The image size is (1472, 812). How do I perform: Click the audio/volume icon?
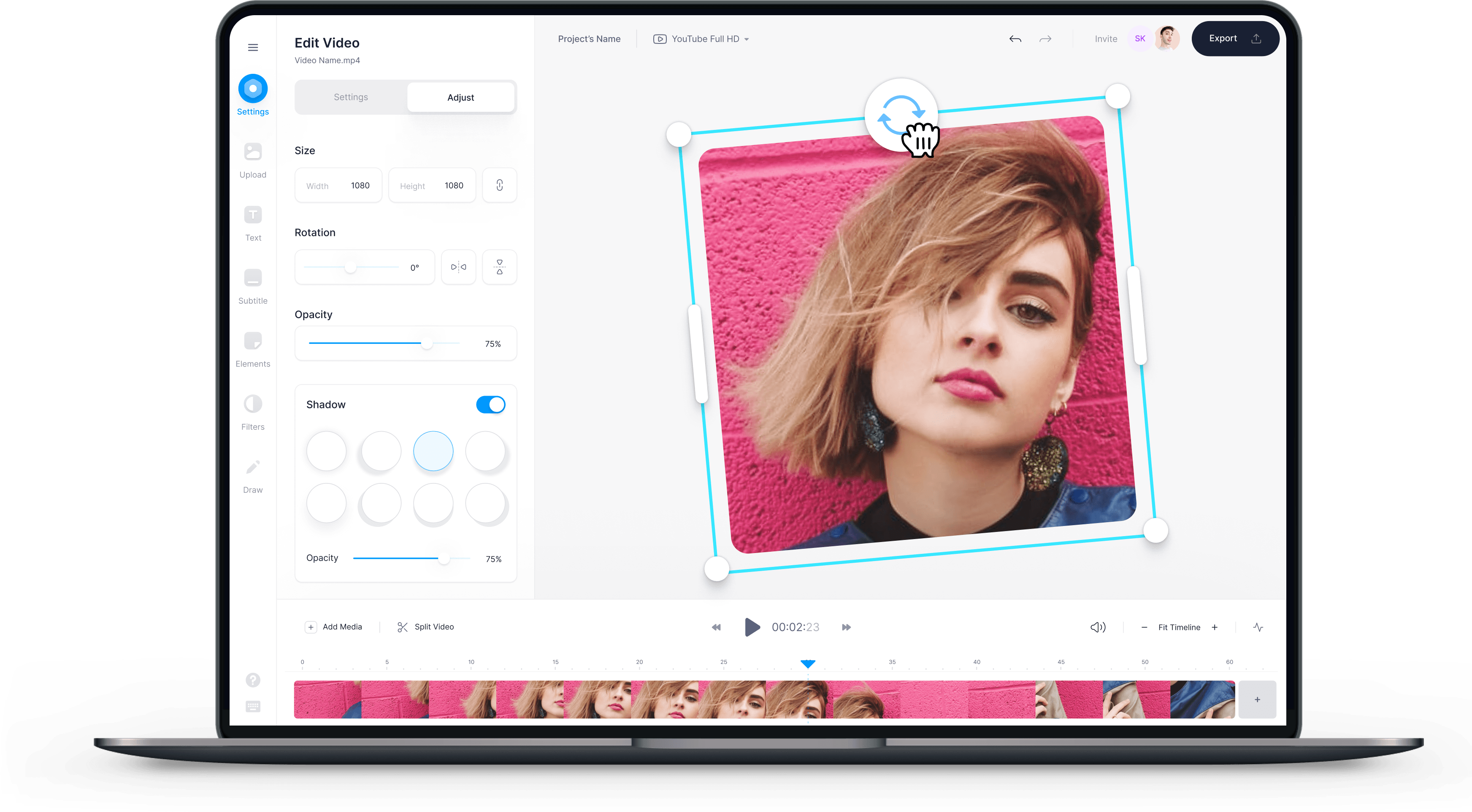click(x=1097, y=627)
